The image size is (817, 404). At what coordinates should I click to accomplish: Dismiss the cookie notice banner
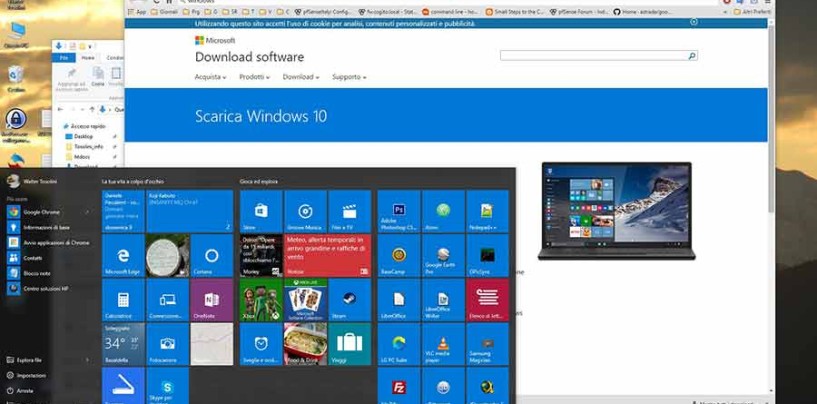pyautogui.click(x=694, y=22)
